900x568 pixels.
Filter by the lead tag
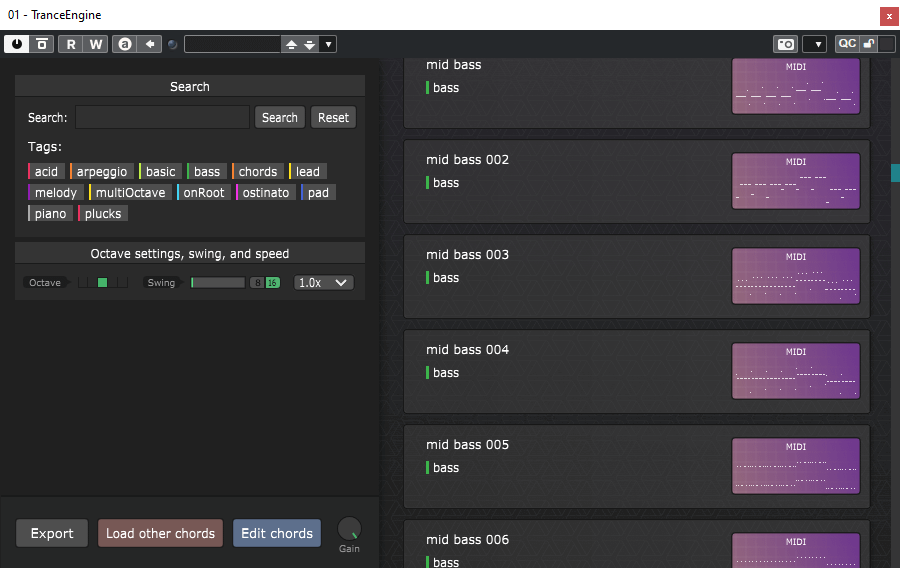pyautogui.click(x=308, y=172)
